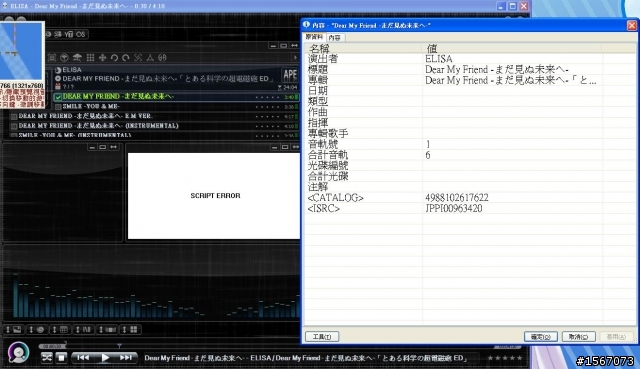Click the umbrella-shaped icon in playlist toolbar
Viewport: 640px width, 369px height.
coord(77,58)
